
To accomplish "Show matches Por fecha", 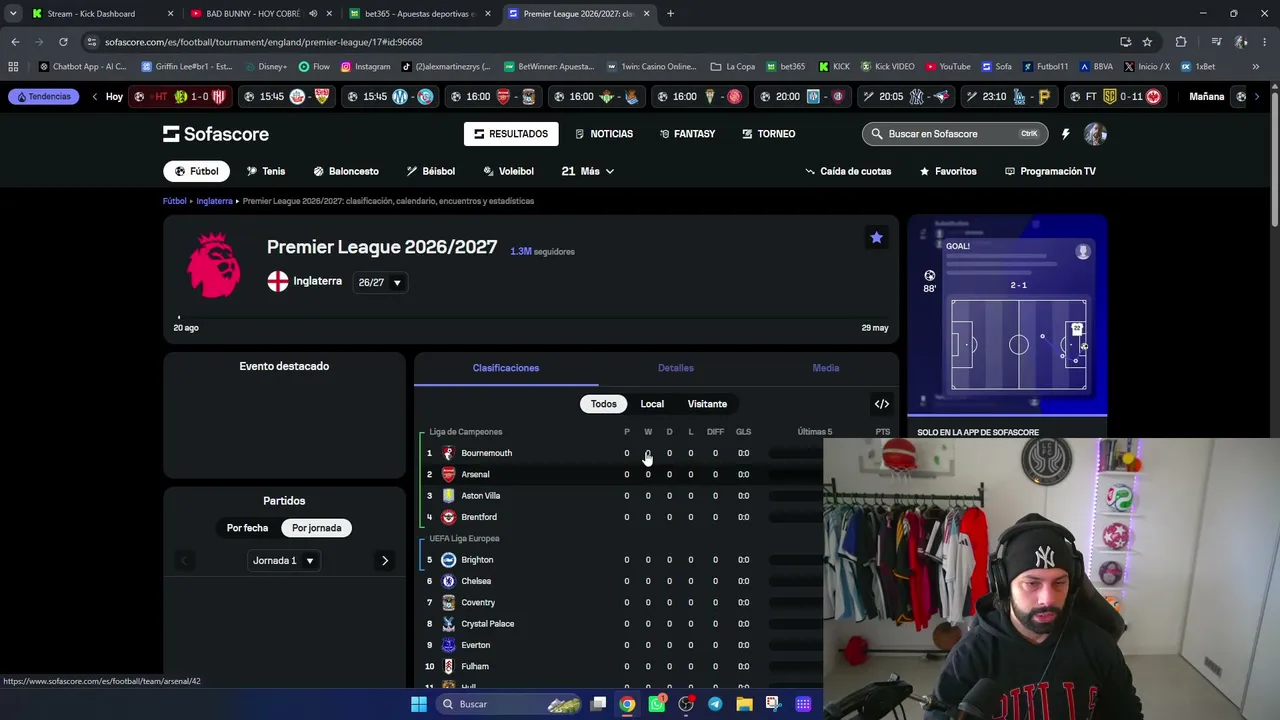I will 247,528.
